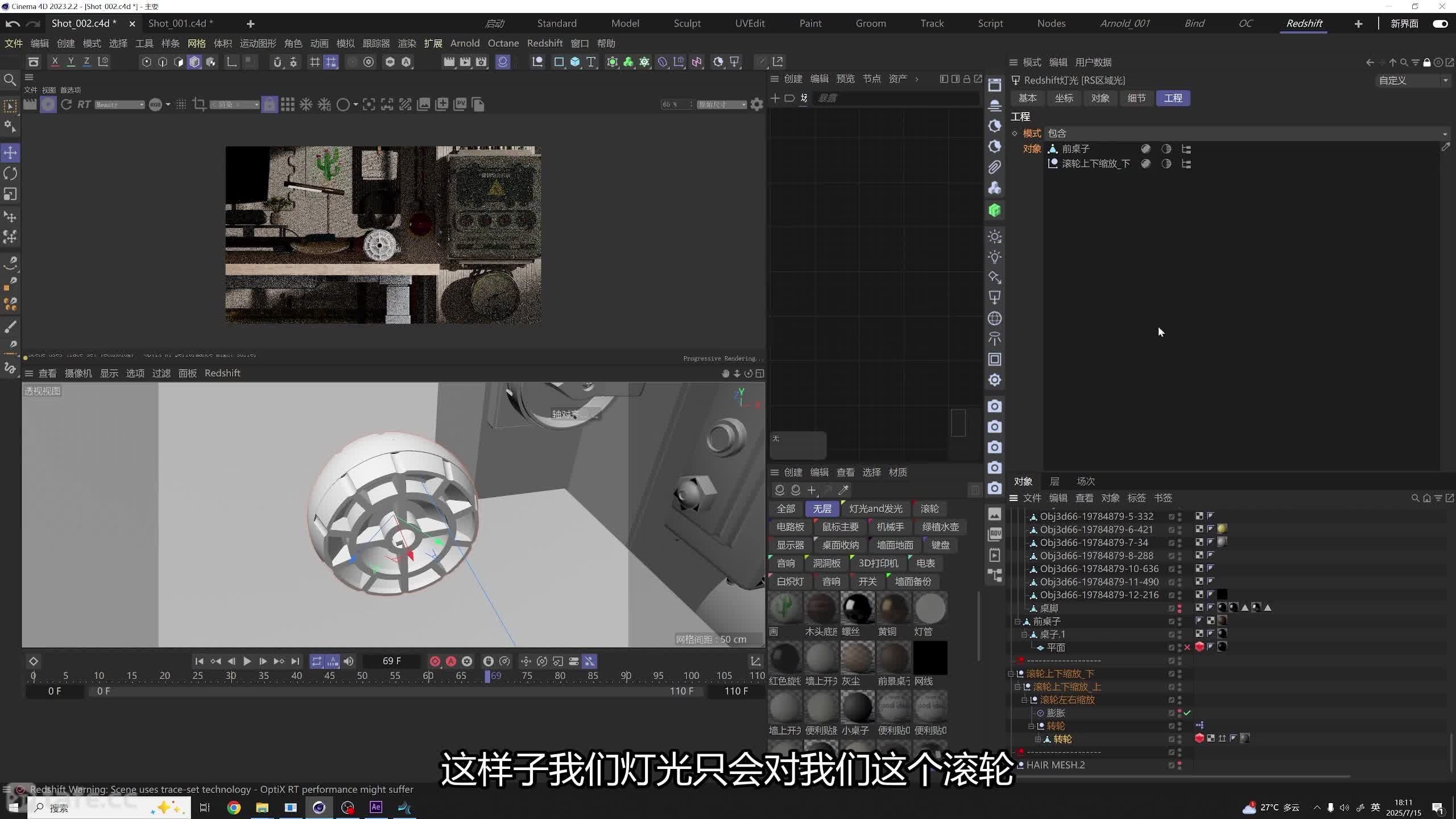Collapse the 桌子.1 tree node
Image resolution: width=1456 pixels, height=819 pixels.
(1024, 635)
